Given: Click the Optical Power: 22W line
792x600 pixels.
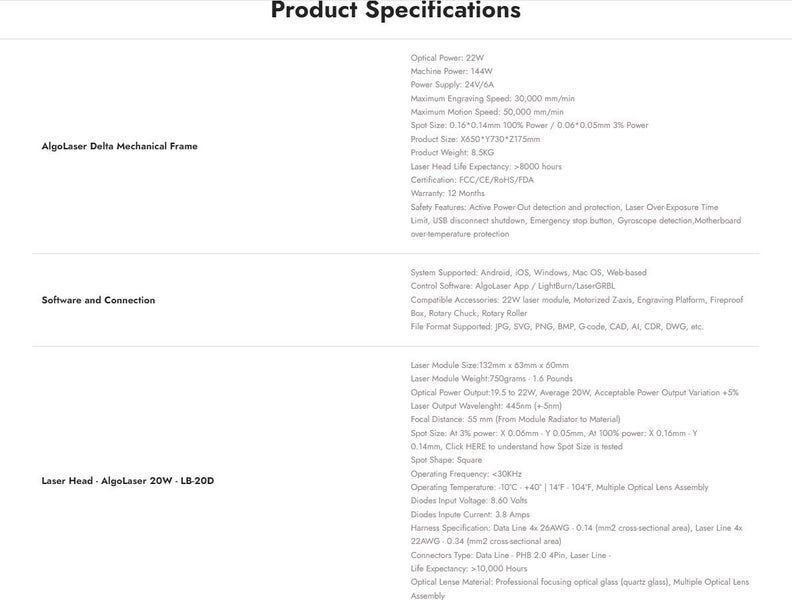Looking at the screenshot, I should tap(447, 58).
